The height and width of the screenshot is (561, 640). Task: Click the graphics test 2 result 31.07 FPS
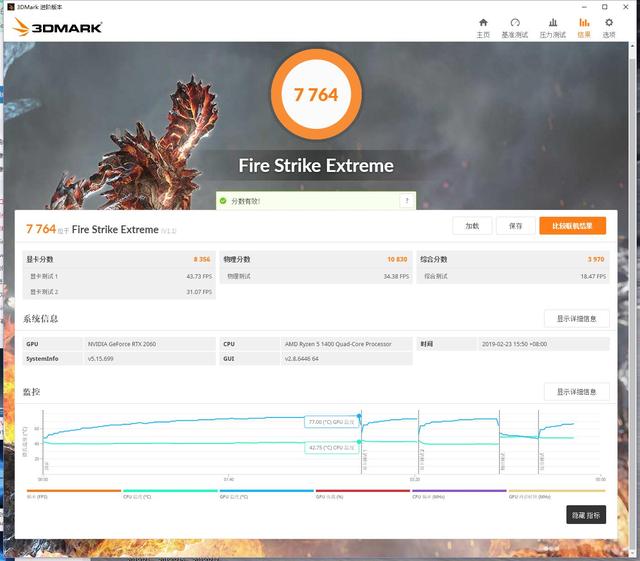point(199,292)
